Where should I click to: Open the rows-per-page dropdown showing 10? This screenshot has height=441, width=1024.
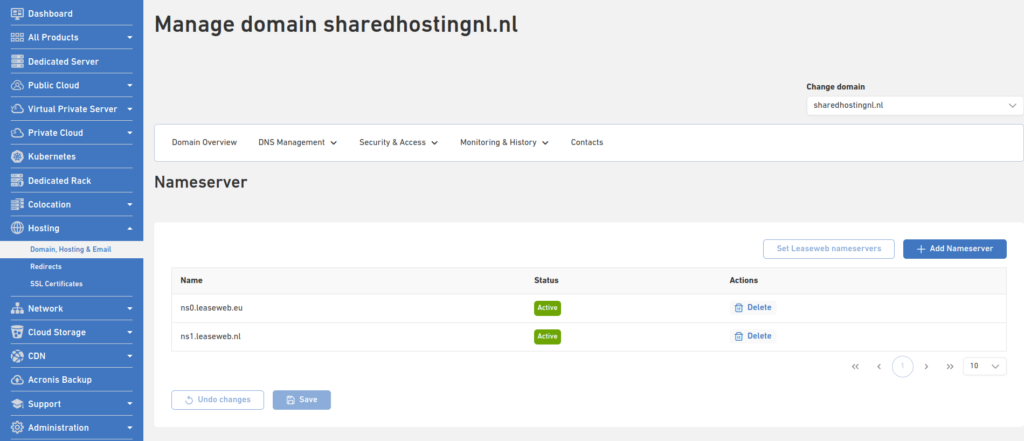984,367
